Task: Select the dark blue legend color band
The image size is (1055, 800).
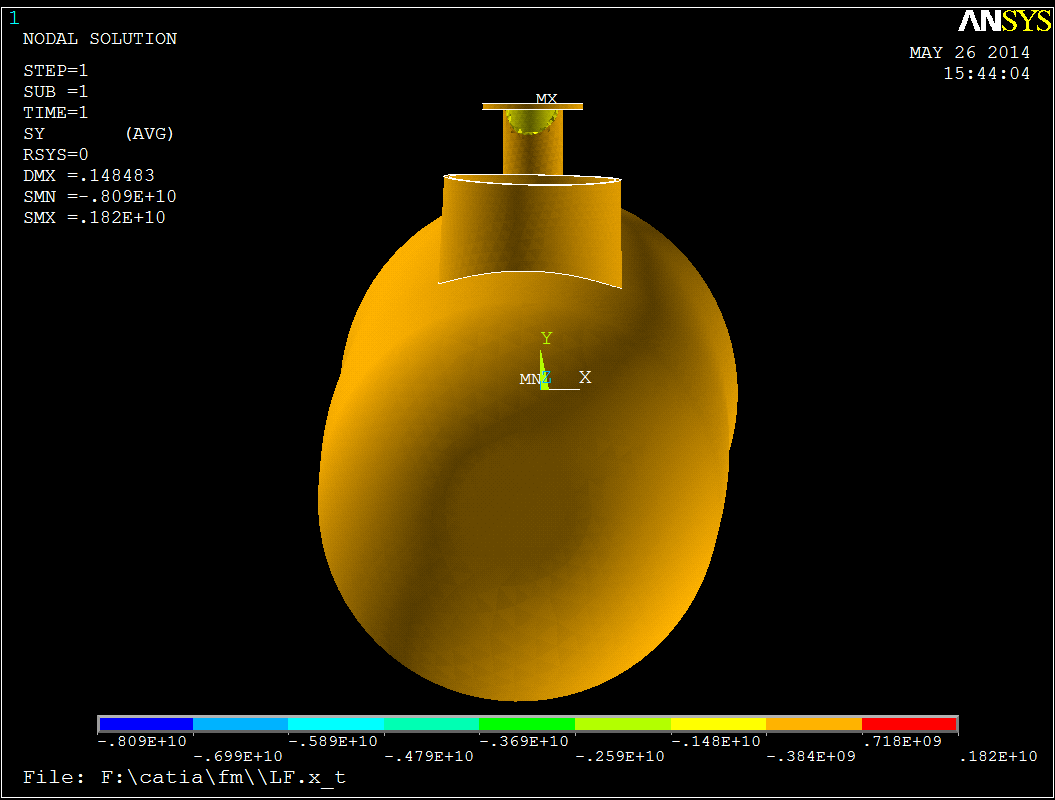Action: point(146,724)
